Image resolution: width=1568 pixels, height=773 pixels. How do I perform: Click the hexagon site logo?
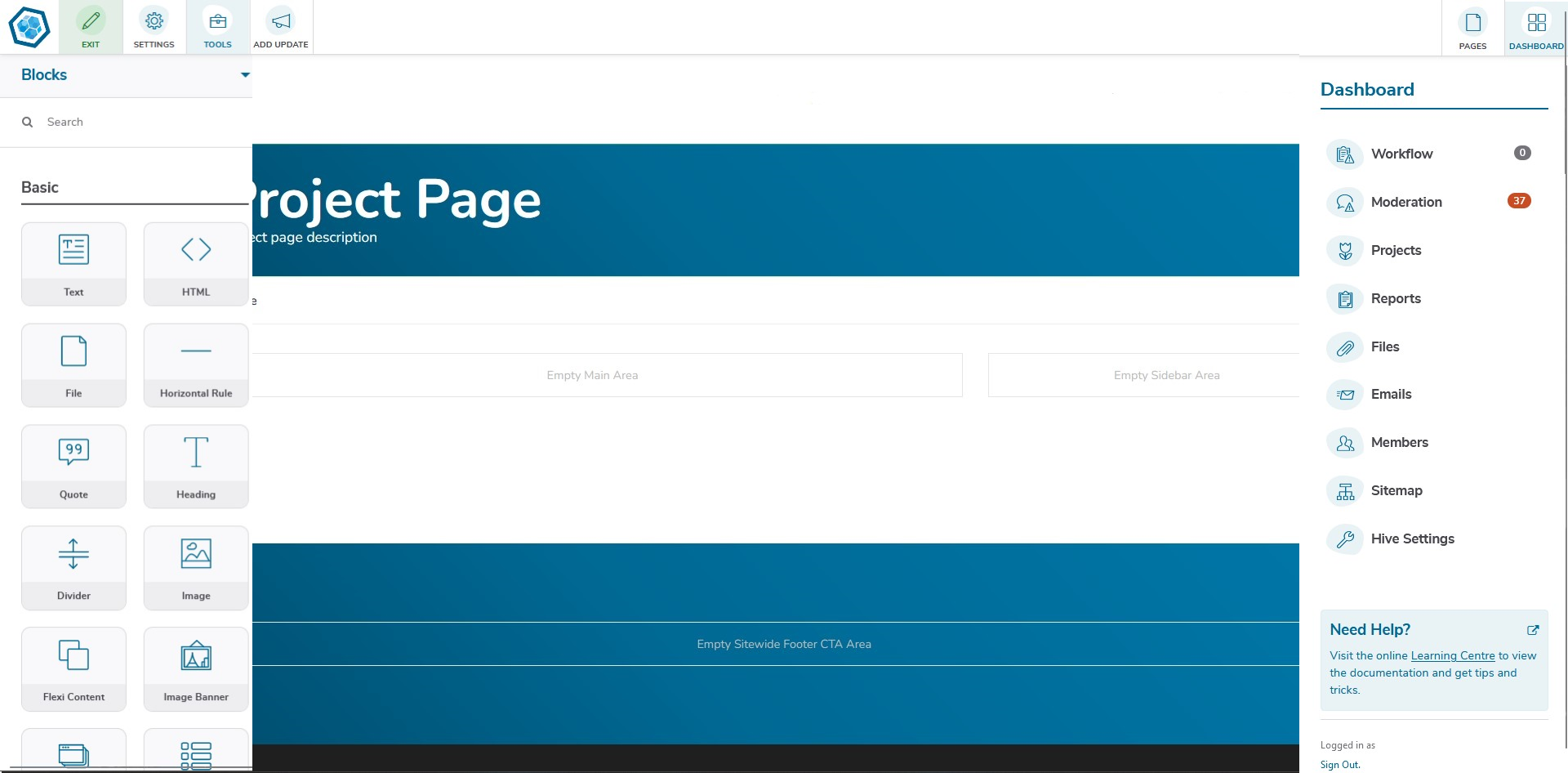click(x=29, y=27)
